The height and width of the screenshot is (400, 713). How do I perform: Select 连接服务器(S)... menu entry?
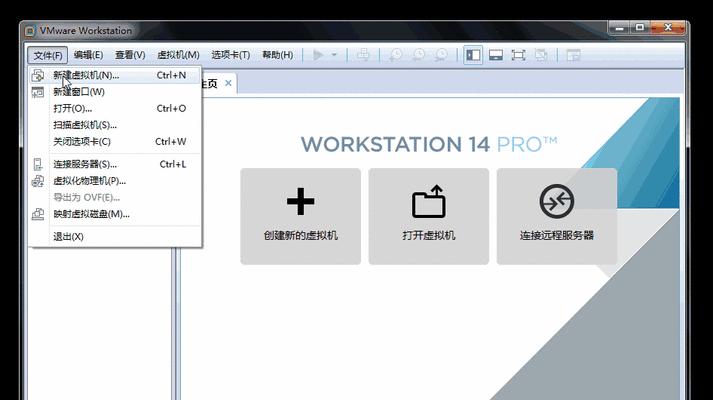(x=115, y=164)
